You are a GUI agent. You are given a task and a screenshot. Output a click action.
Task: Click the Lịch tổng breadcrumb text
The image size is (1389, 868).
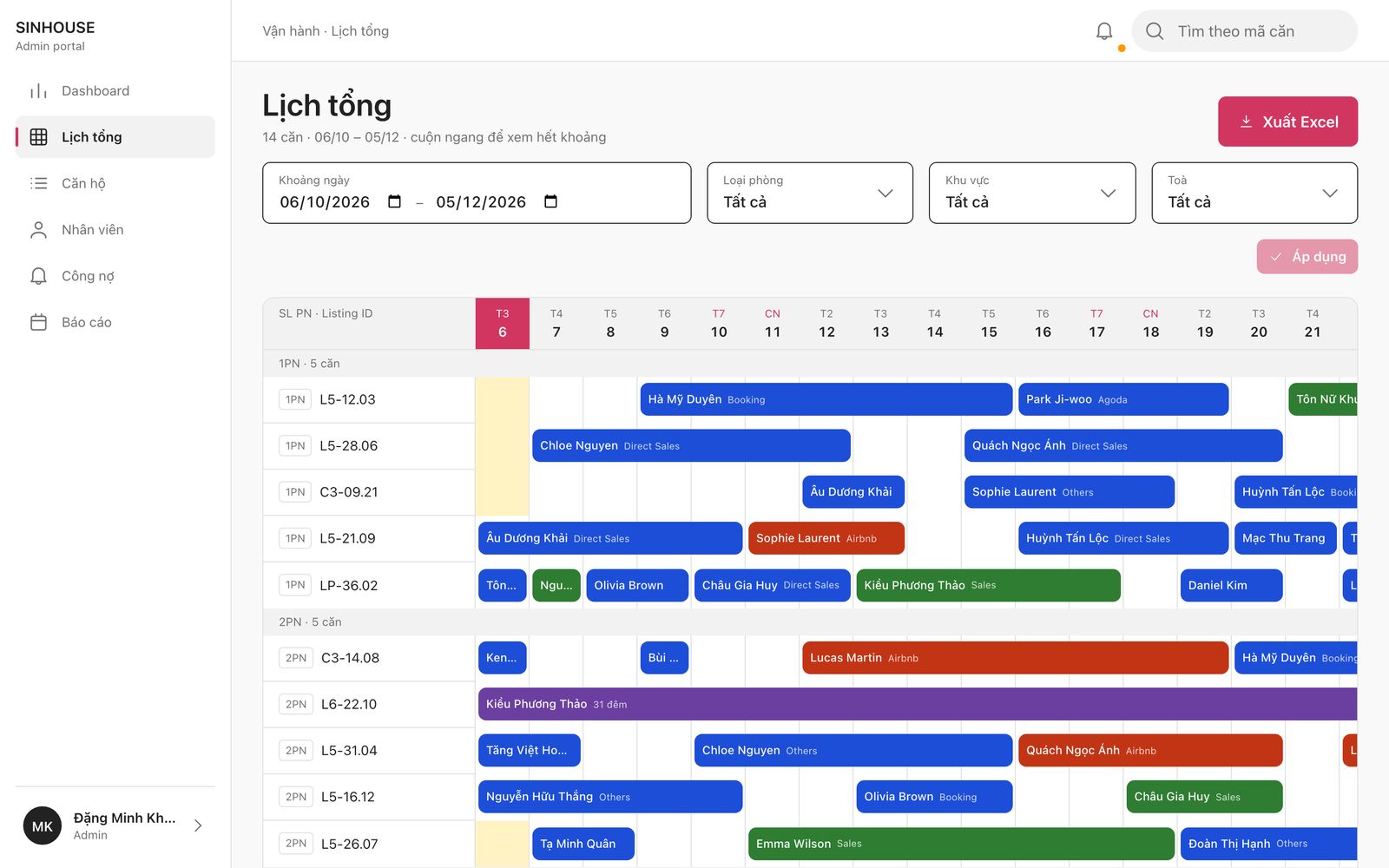click(360, 31)
